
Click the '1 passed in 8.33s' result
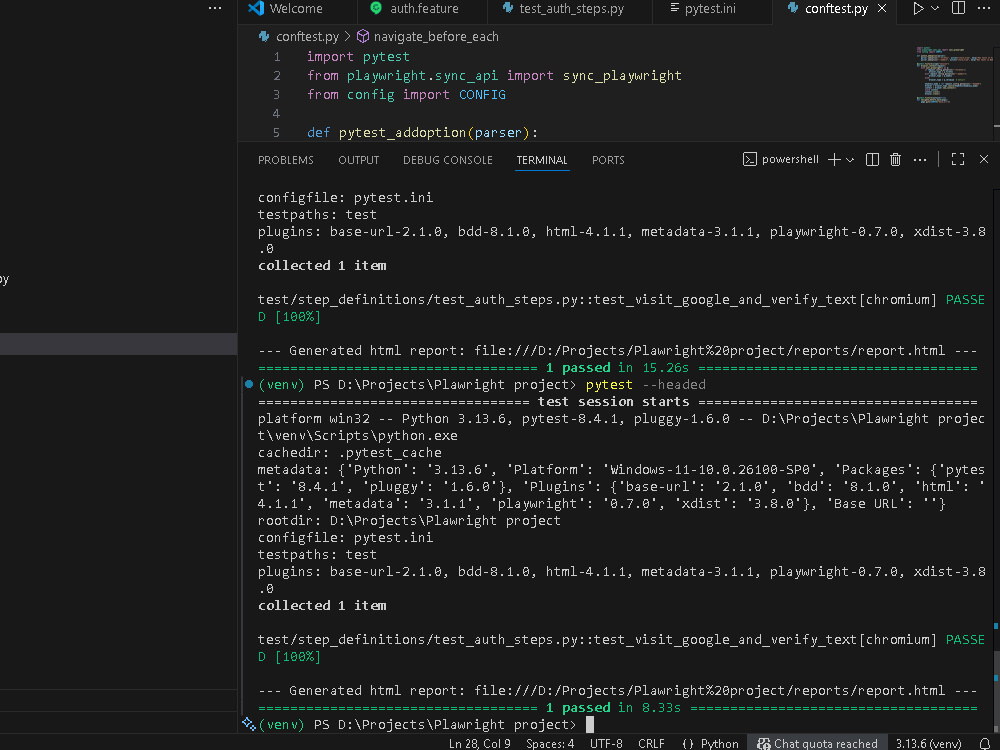[x=613, y=708]
